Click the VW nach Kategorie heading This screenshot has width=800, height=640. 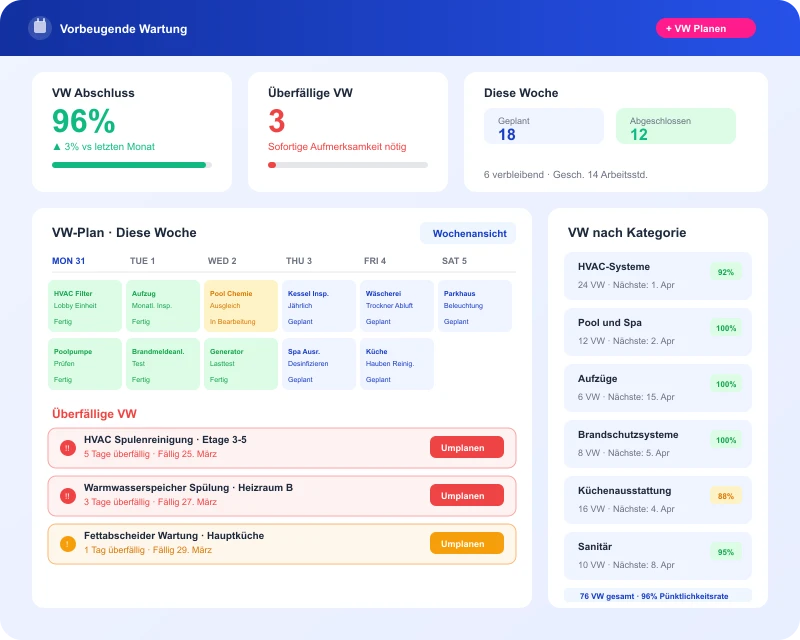(x=627, y=232)
